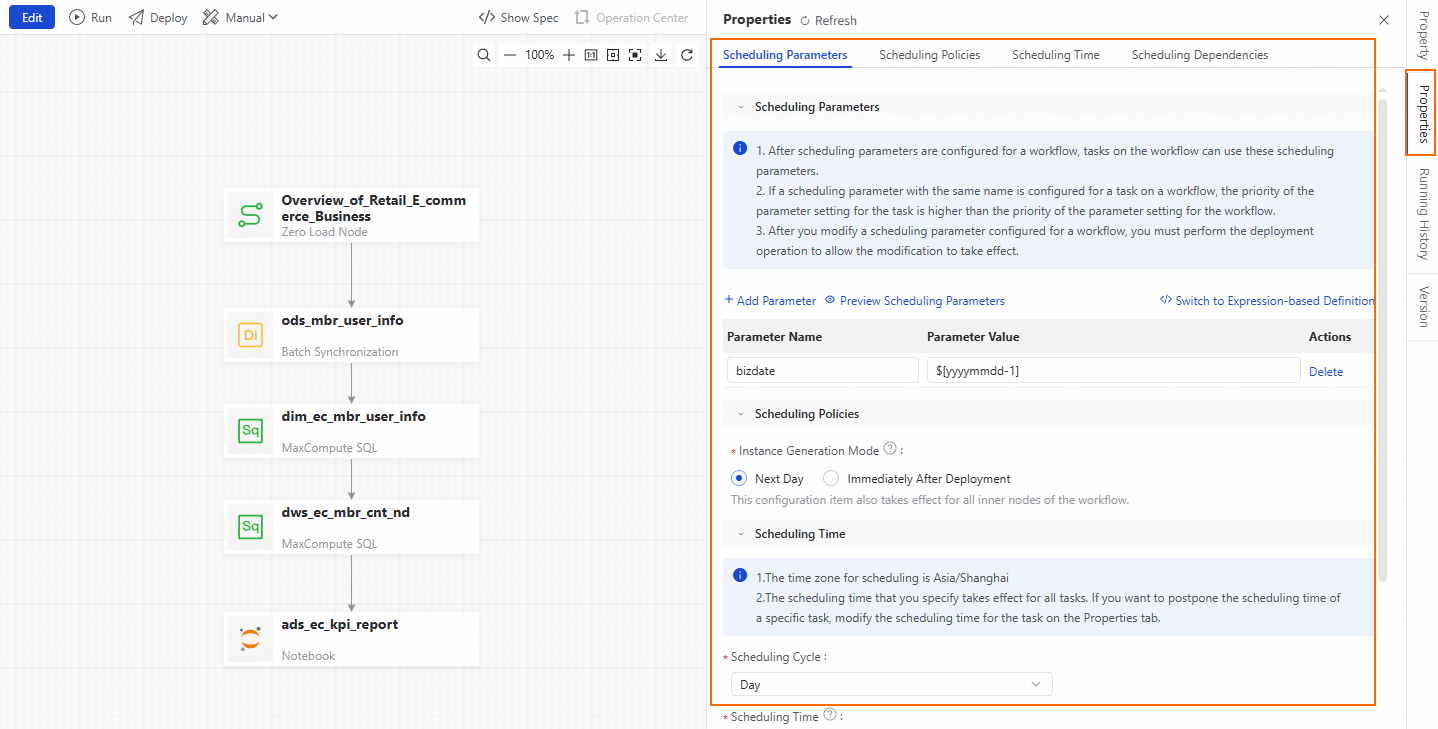This screenshot has height=729, width=1438.
Task: Click the ads_ec_kpi_report Notebook node icon
Action: (250, 639)
